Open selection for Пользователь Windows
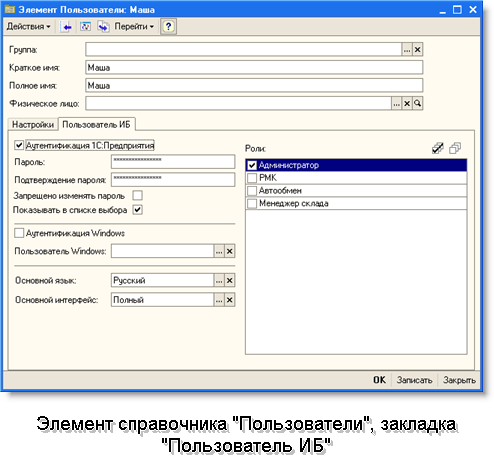This screenshot has height=468, width=494. pos(219,251)
